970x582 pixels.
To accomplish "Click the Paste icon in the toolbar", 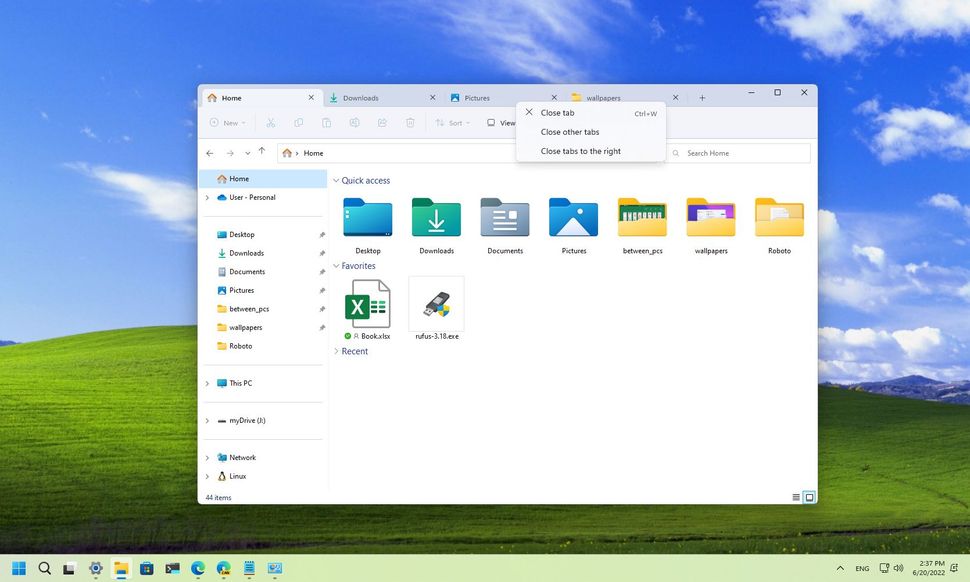I will click(326, 122).
